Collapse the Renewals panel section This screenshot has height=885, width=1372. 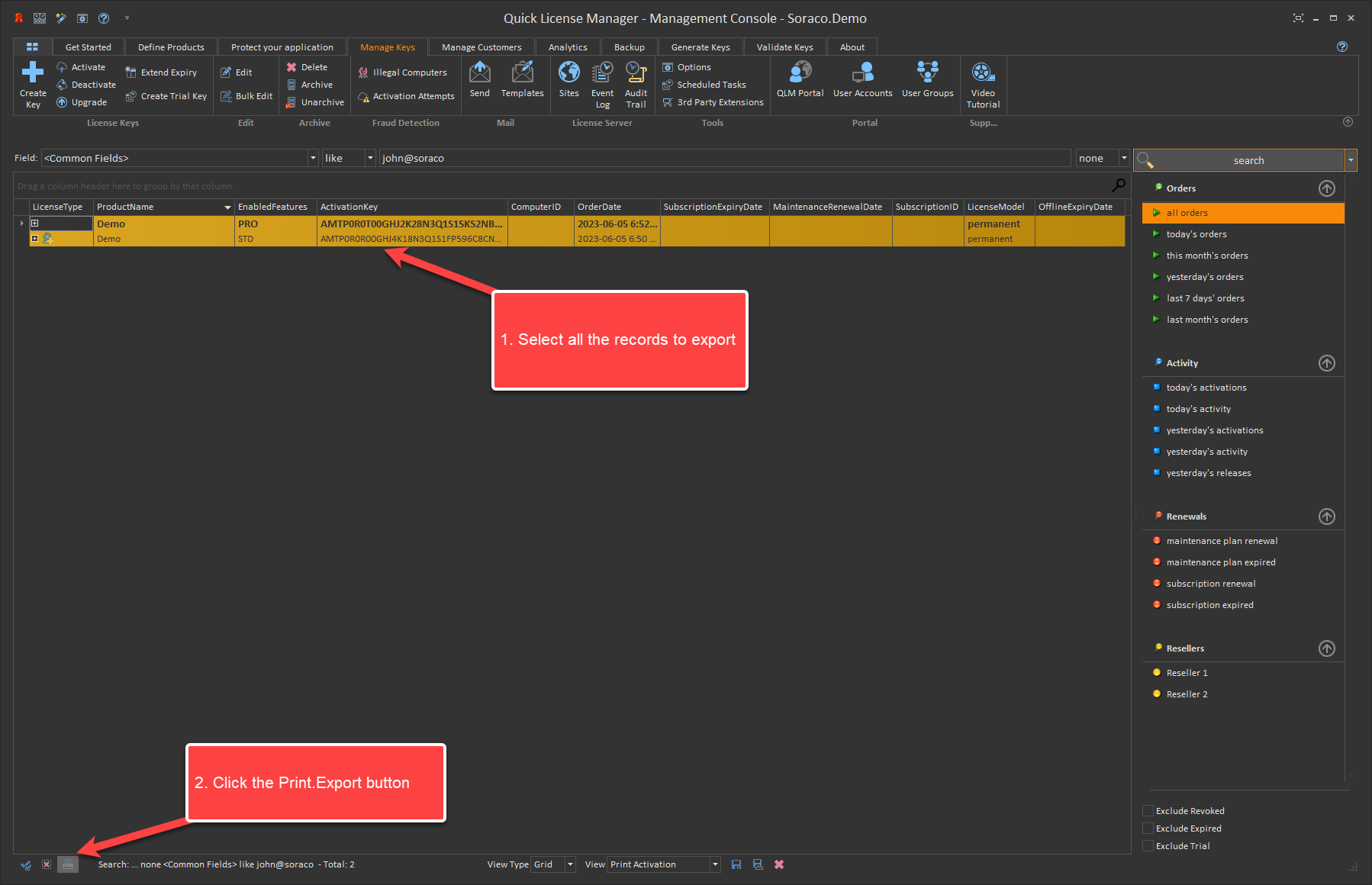point(1327,517)
